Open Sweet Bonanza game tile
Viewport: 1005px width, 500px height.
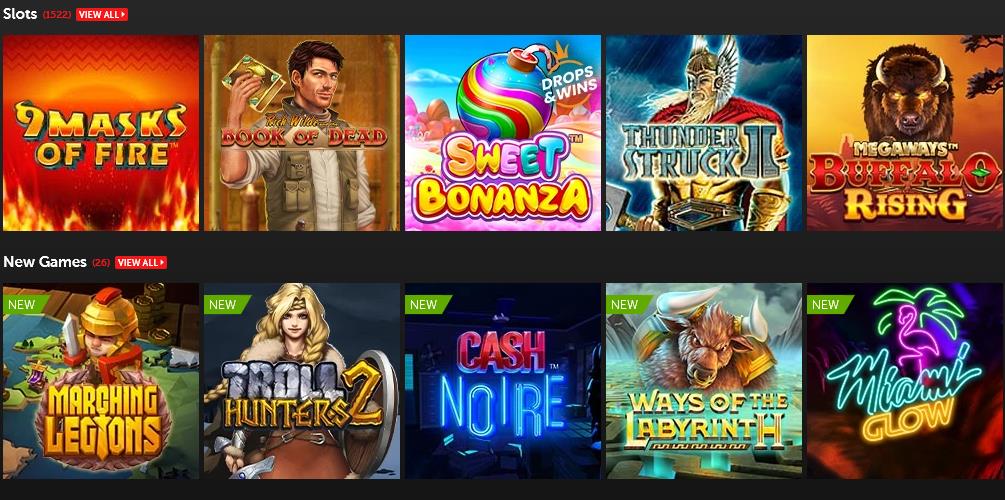click(x=503, y=133)
